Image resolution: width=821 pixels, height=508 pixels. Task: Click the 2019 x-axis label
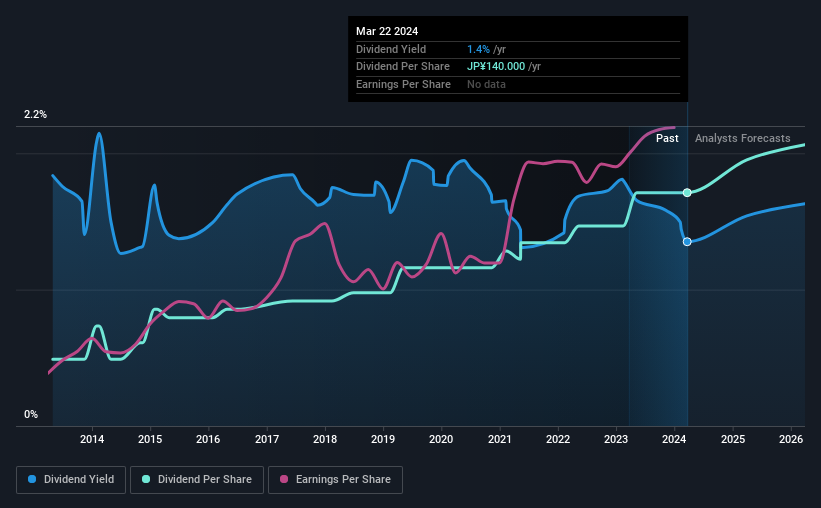[x=383, y=439]
